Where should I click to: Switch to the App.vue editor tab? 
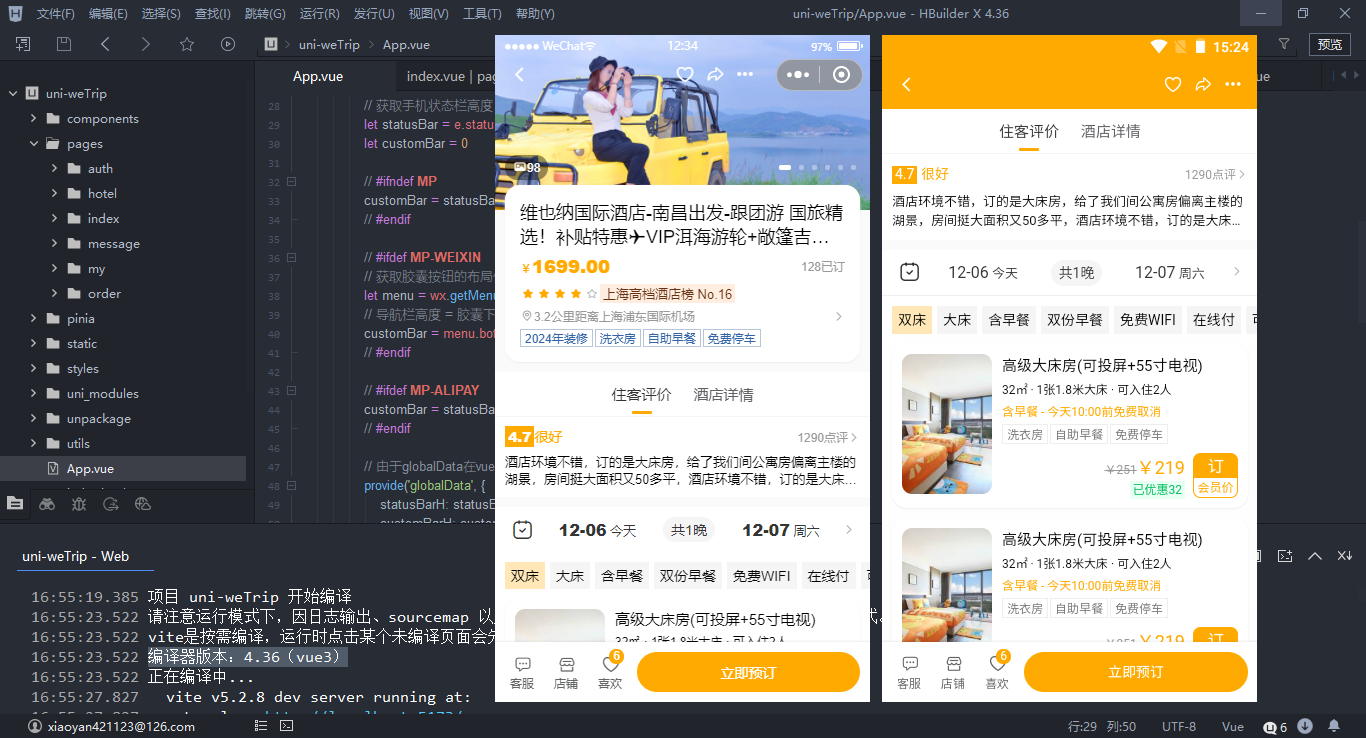pyautogui.click(x=318, y=77)
